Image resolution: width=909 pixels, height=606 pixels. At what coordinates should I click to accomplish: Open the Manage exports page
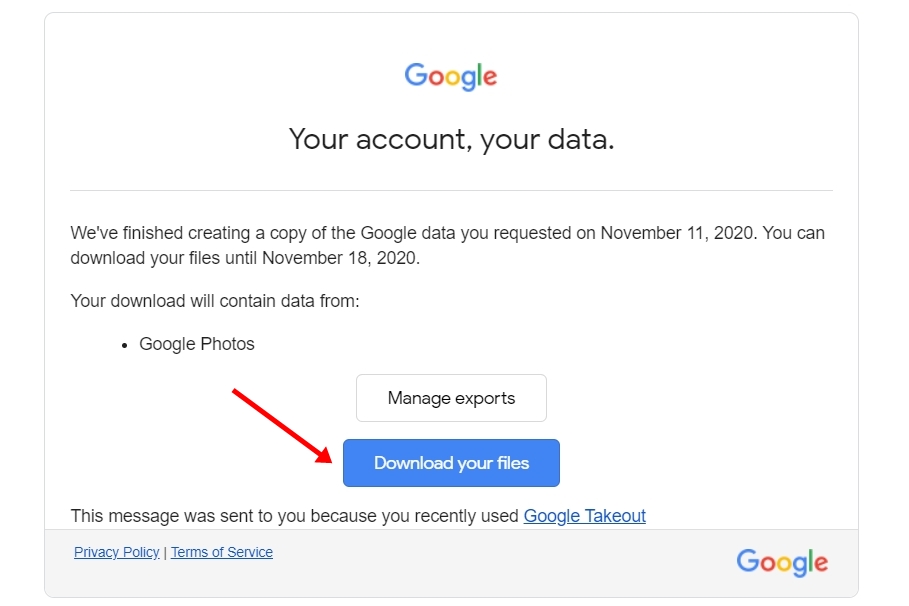tap(451, 398)
